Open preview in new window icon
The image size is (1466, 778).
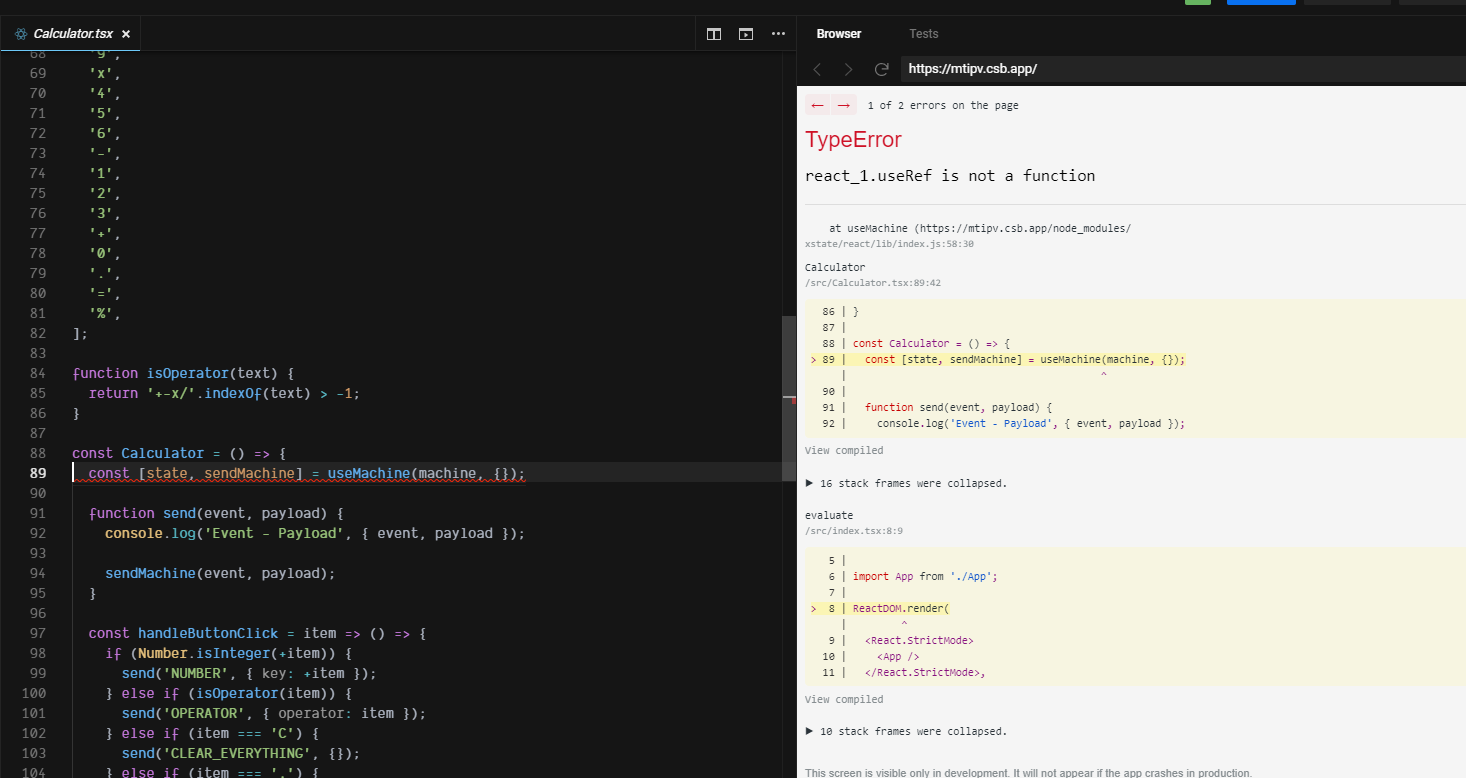pos(745,33)
